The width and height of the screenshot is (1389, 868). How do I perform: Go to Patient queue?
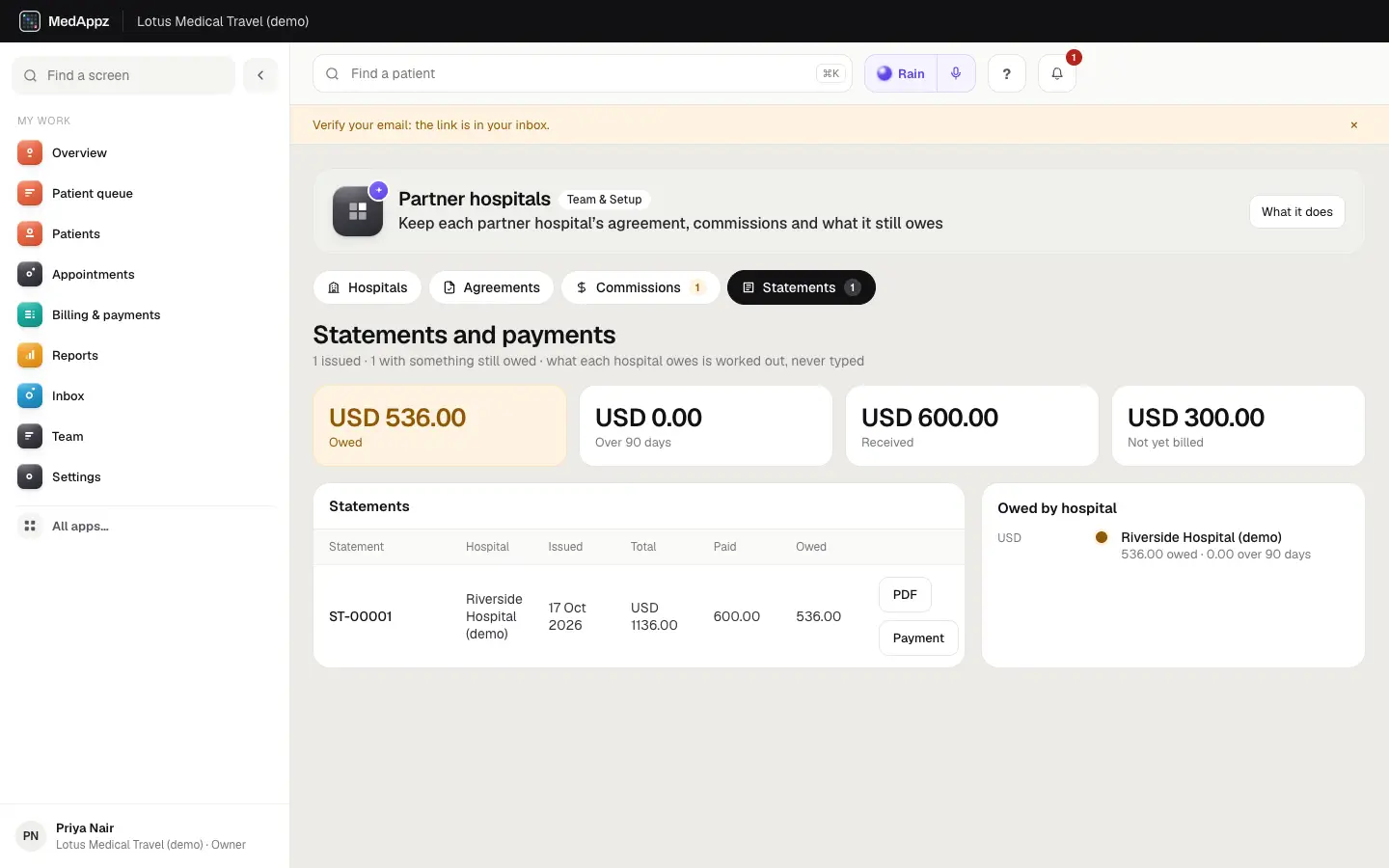pos(145,194)
